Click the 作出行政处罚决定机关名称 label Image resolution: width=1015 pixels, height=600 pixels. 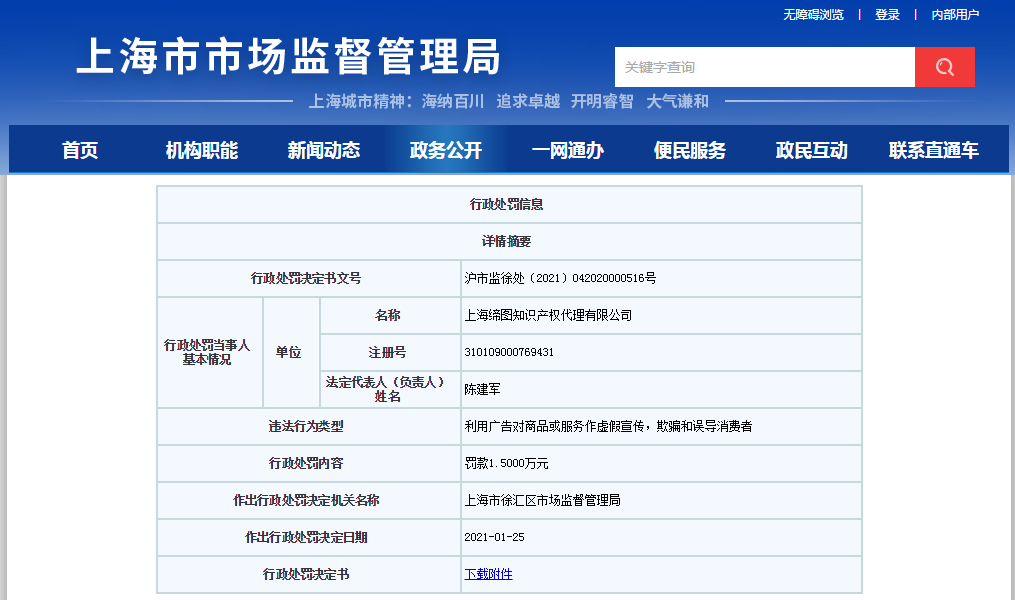[306, 500]
